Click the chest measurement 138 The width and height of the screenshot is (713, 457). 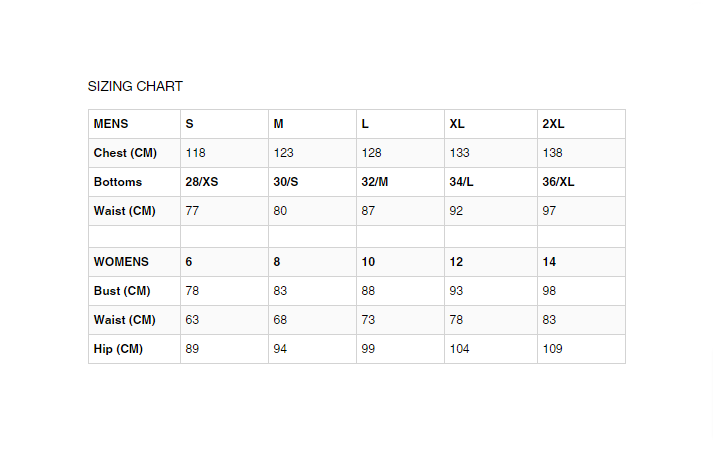pyautogui.click(x=552, y=153)
